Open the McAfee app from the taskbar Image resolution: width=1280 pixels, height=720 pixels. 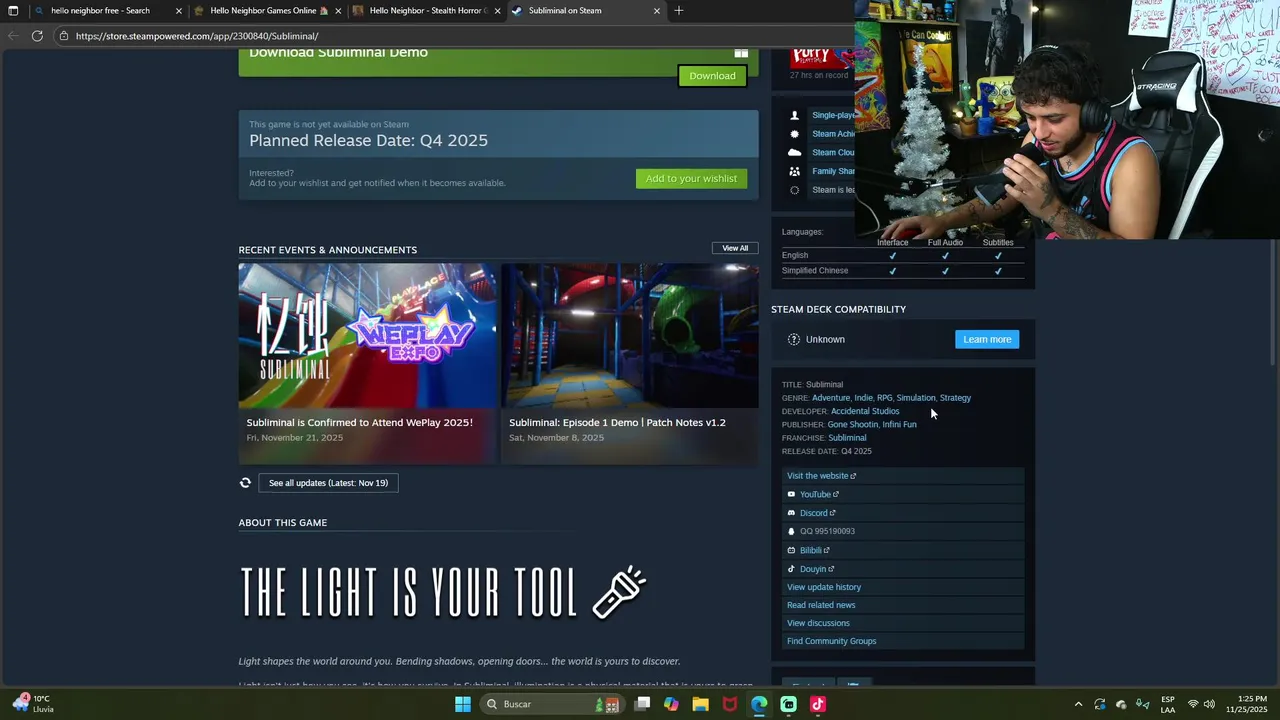(730, 704)
